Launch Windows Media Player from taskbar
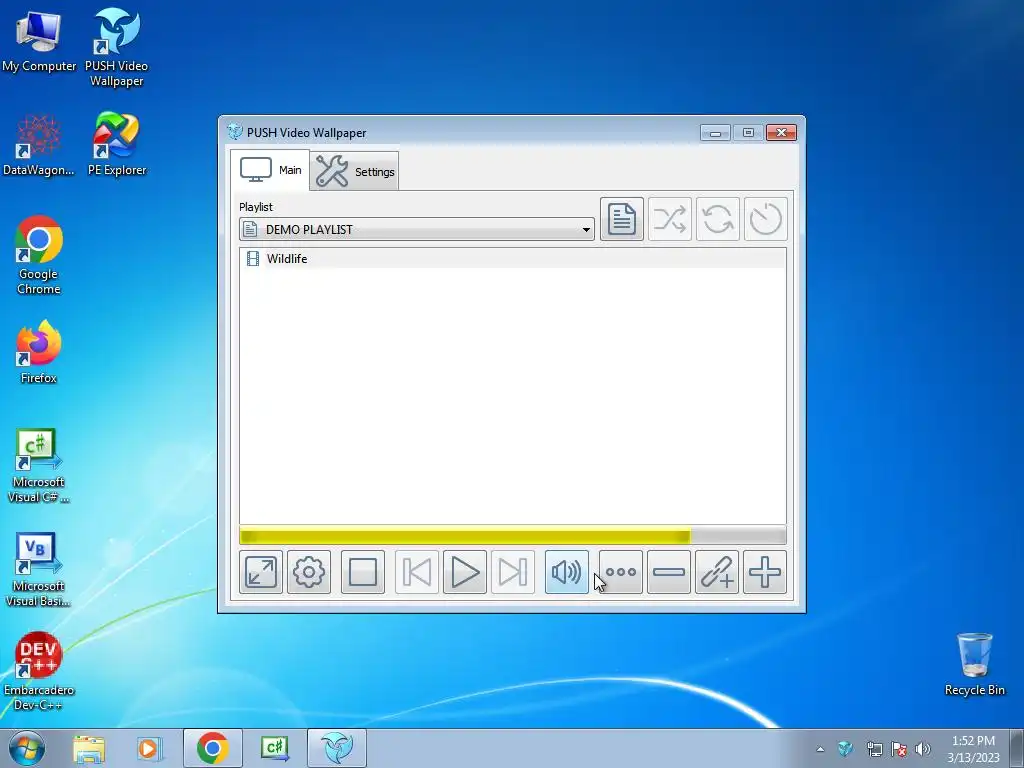The height and width of the screenshot is (768, 1024). 149,748
